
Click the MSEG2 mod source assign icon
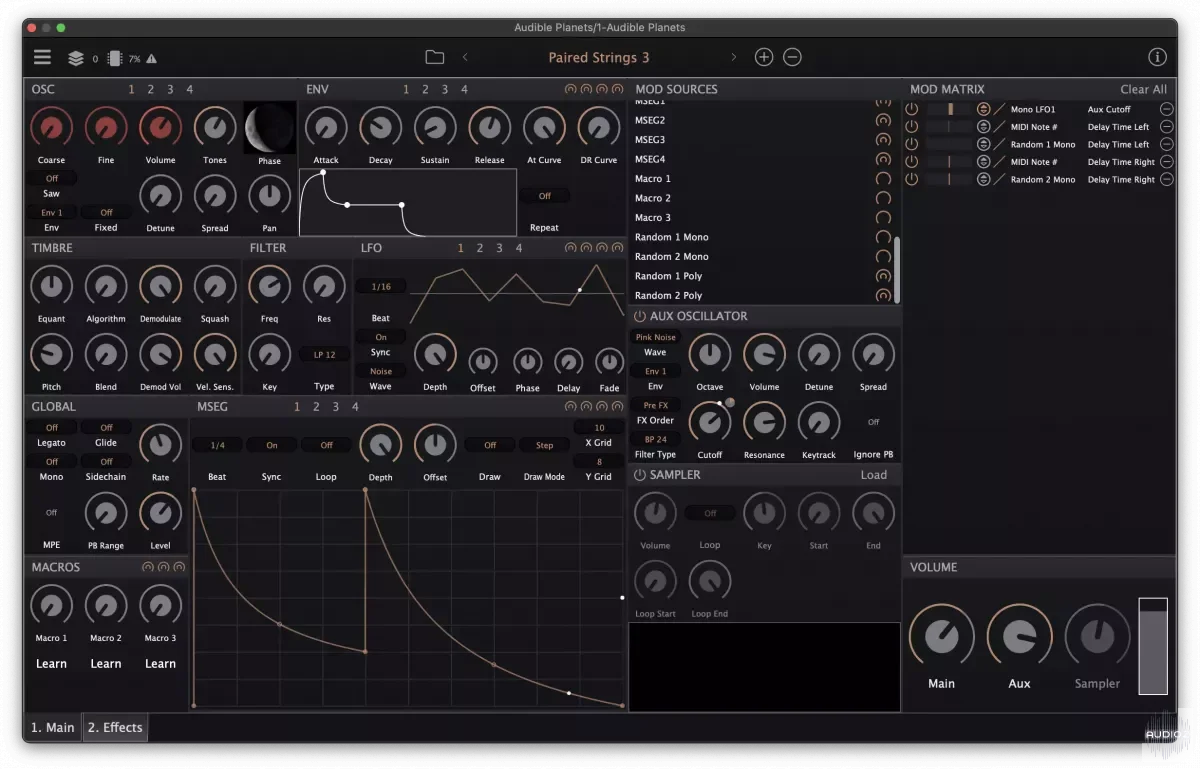coord(883,120)
